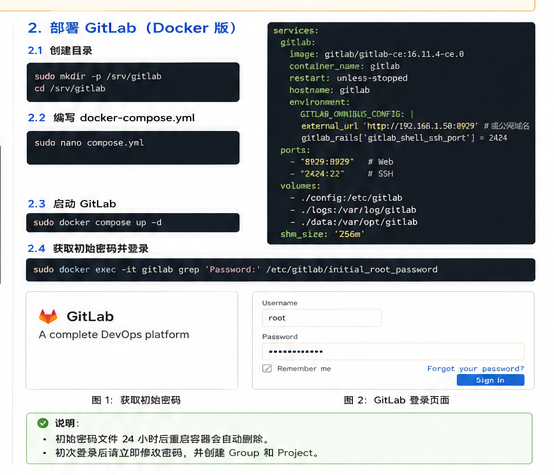Viewport: 554px width, 475px height.
Task: Click the GitLab title text beside logo
Action: click(90, 316)
